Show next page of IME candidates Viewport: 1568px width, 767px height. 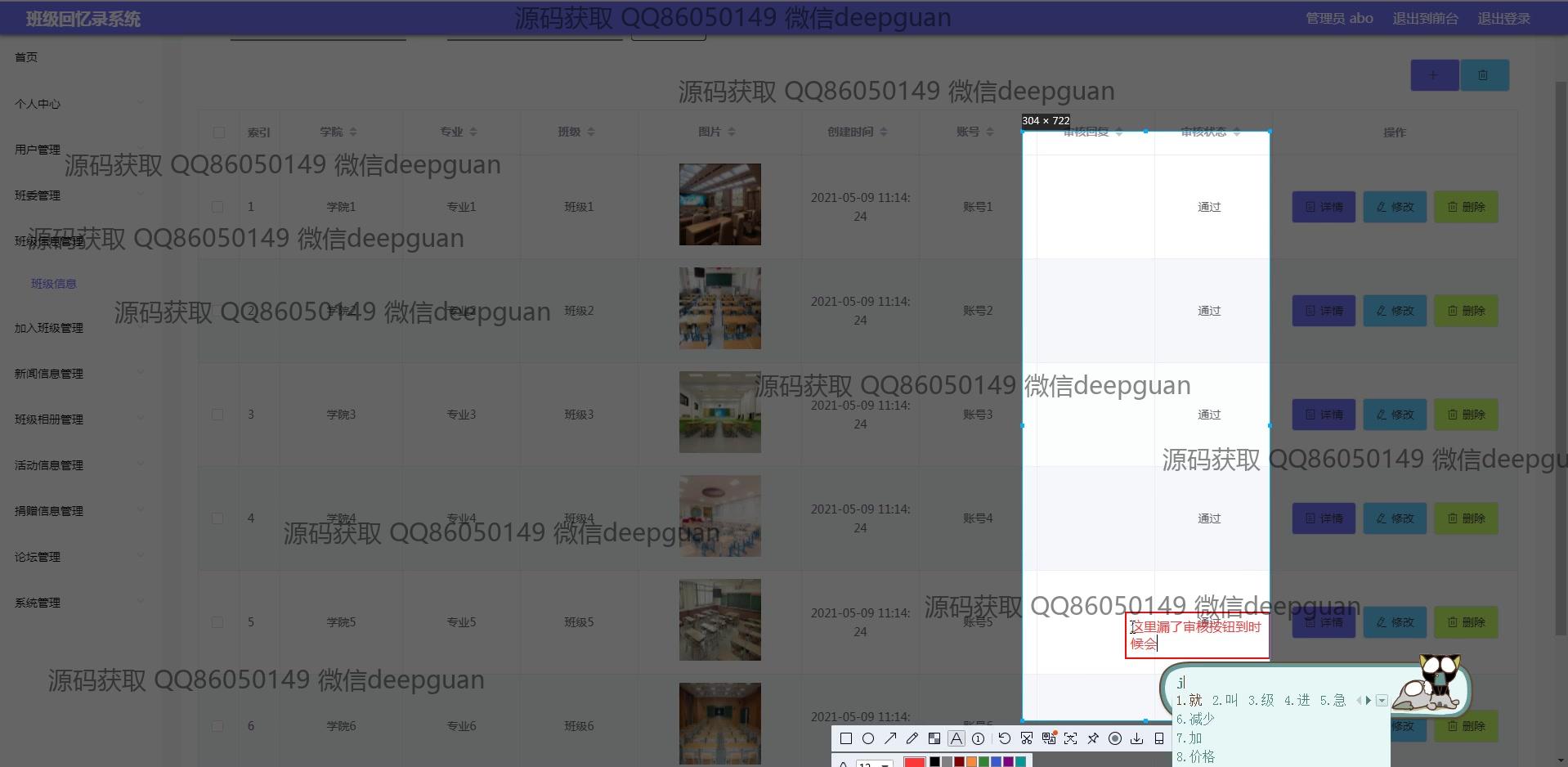pyautogui.click(x=1368, y=701)
